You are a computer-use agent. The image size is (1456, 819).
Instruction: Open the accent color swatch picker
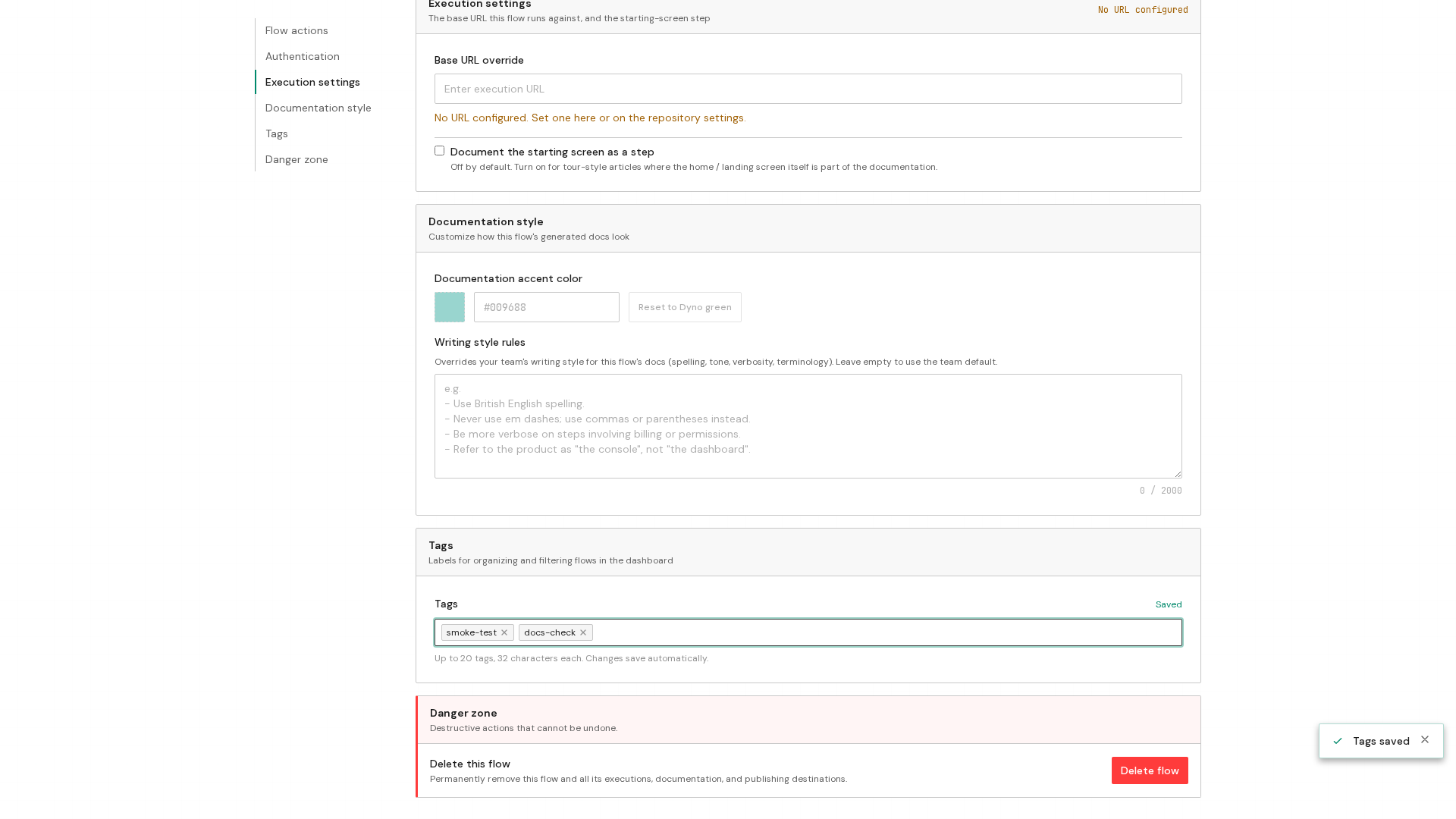pos(450,307)
